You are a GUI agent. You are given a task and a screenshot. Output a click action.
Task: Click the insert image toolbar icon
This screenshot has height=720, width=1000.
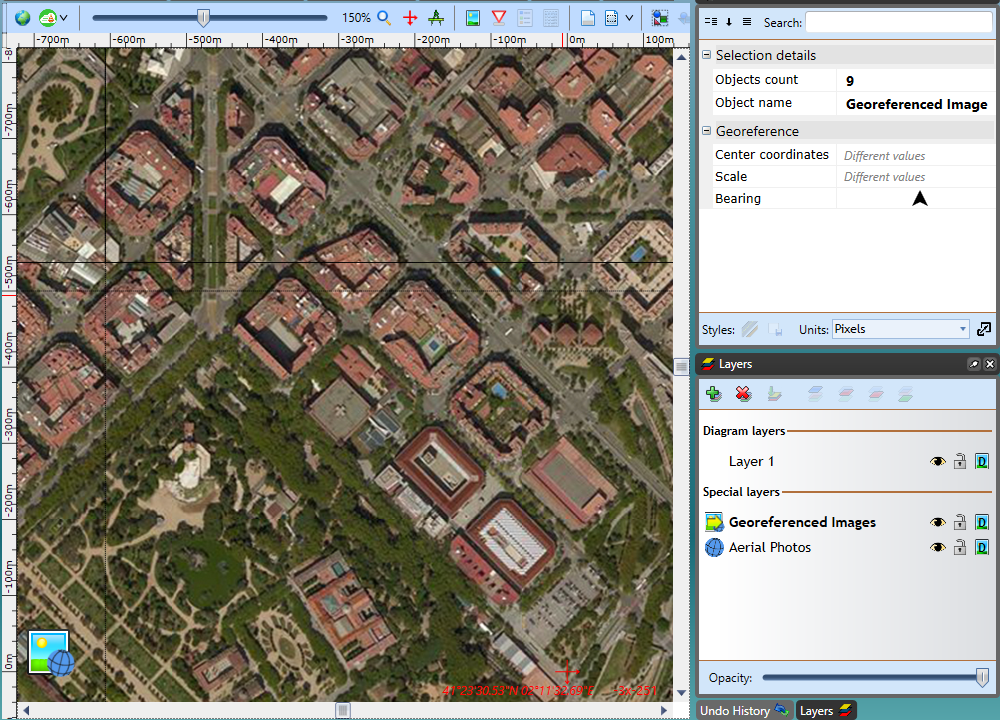click(472, 17)
